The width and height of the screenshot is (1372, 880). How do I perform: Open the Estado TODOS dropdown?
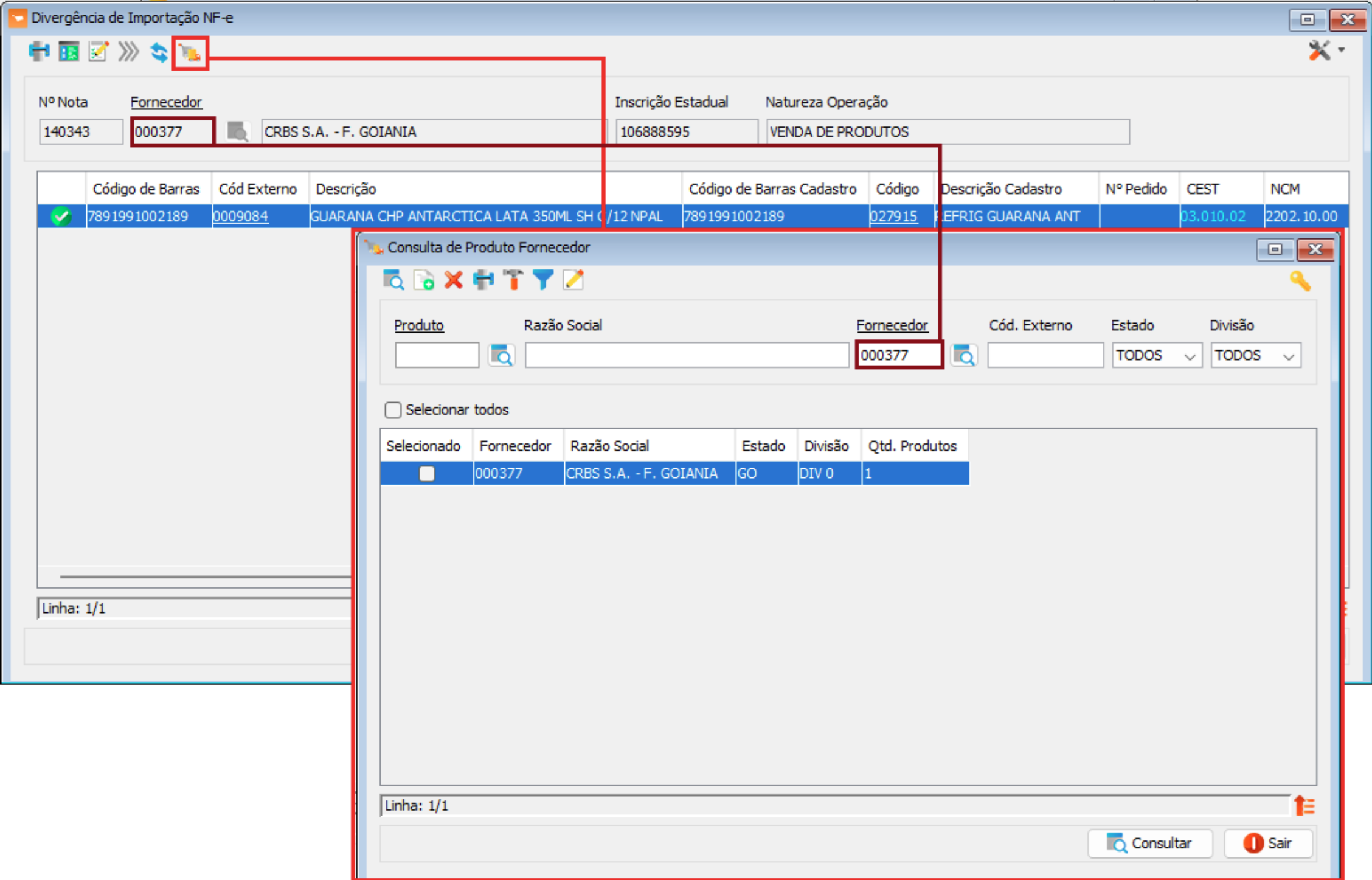point(1156,356)
